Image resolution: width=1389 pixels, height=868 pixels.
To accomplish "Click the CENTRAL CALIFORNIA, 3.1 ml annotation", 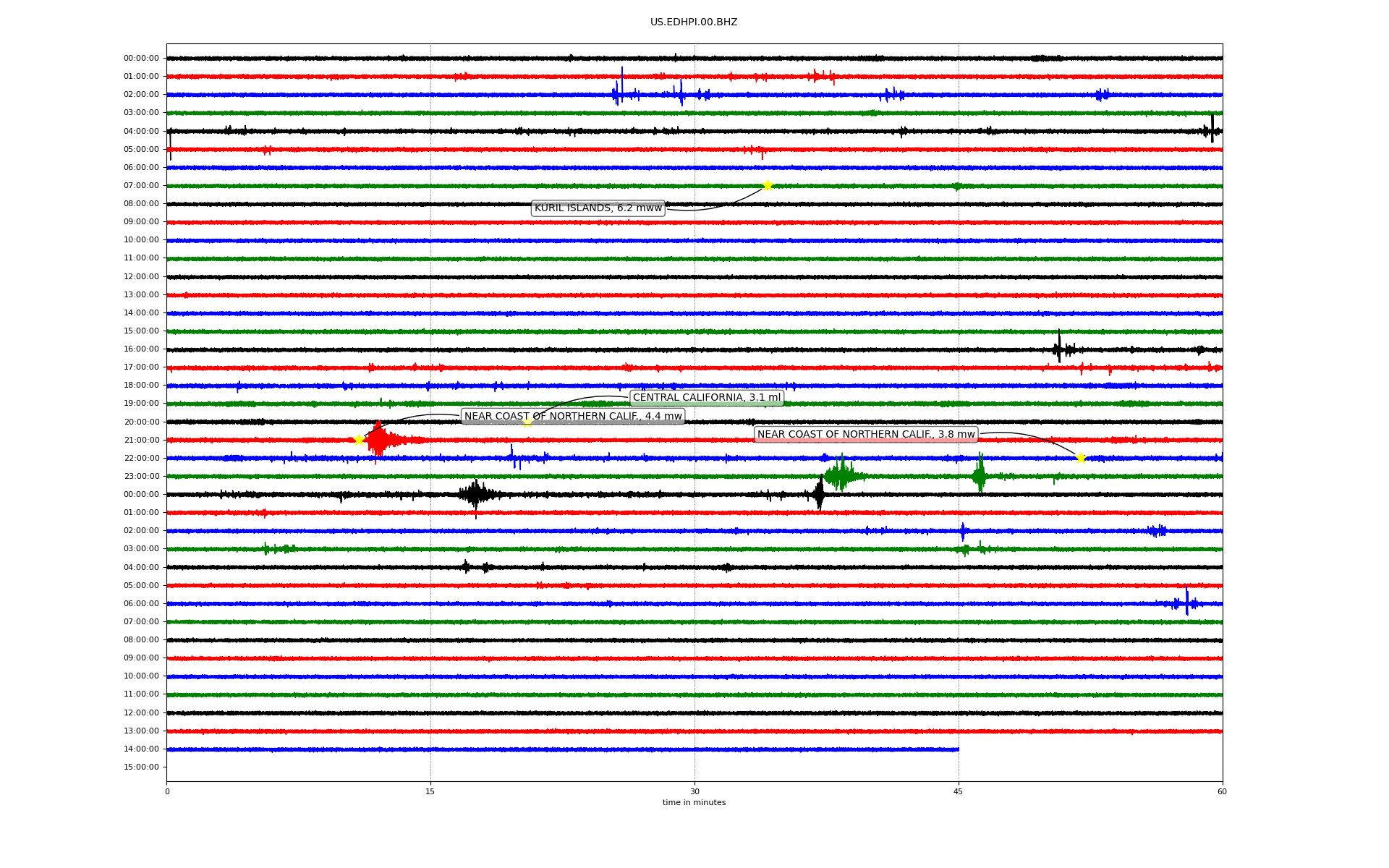I will click(x=706, y=398).
